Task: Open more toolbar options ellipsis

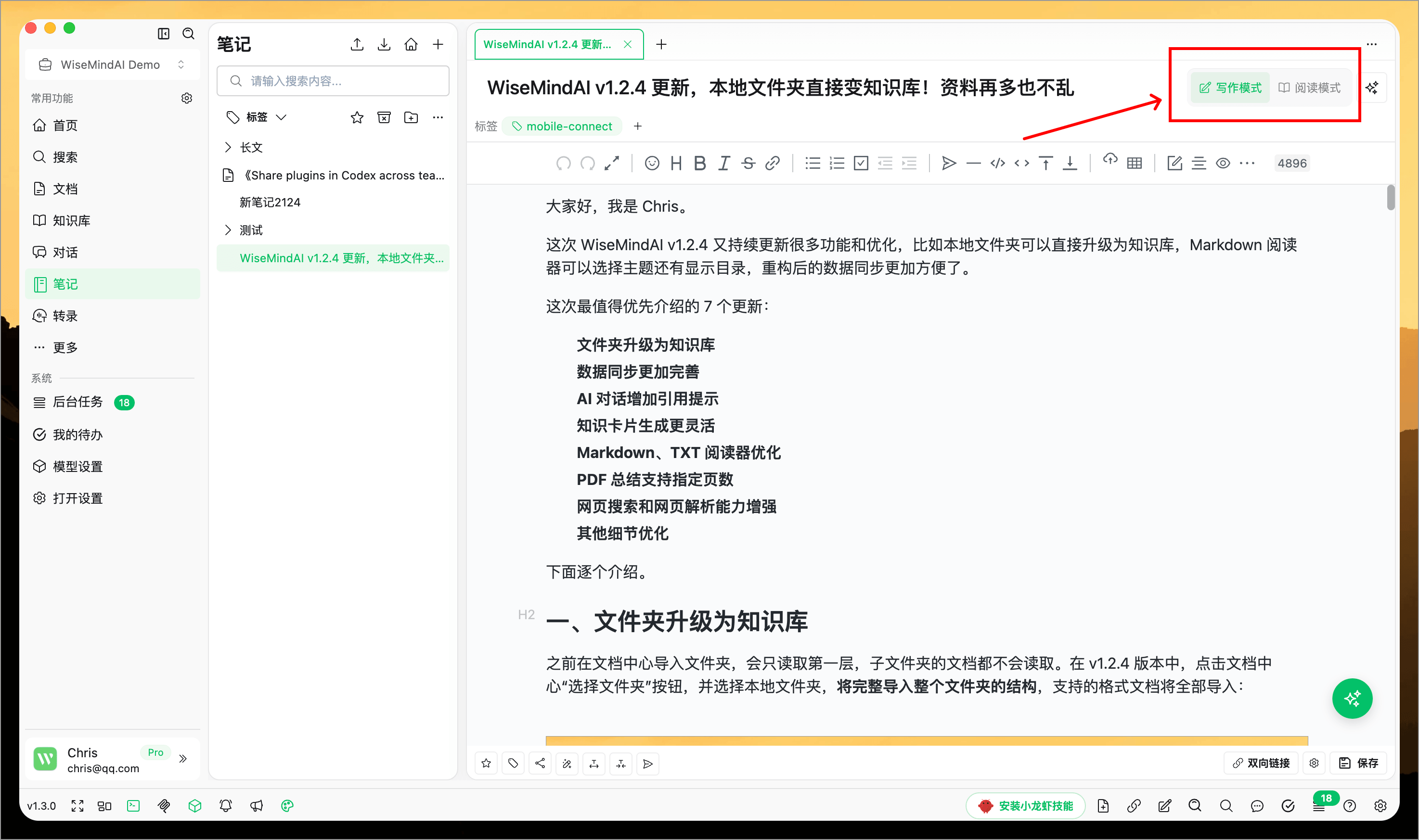Action: click(1247, 164)
